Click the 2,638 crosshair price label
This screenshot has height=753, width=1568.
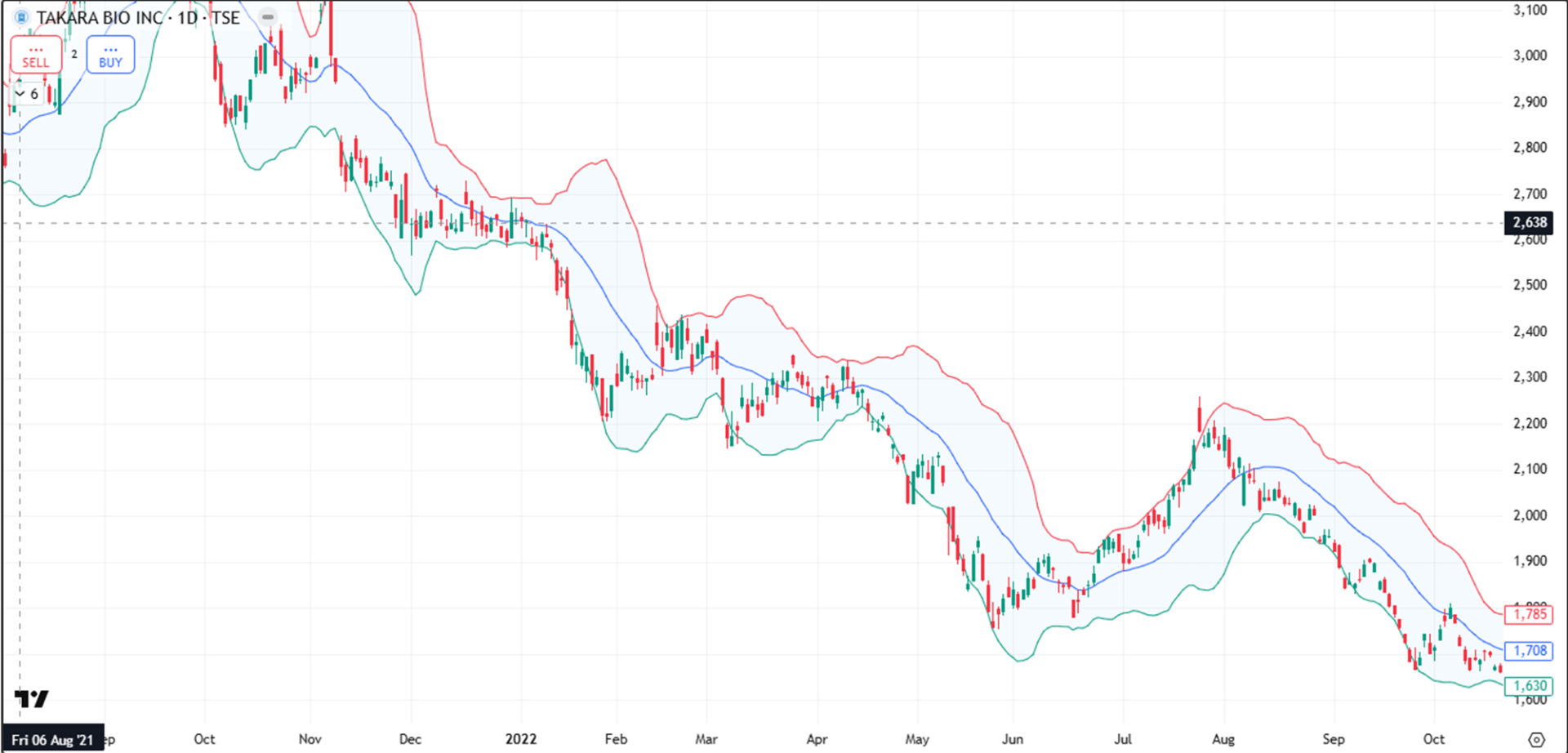tap(1529, 222)
